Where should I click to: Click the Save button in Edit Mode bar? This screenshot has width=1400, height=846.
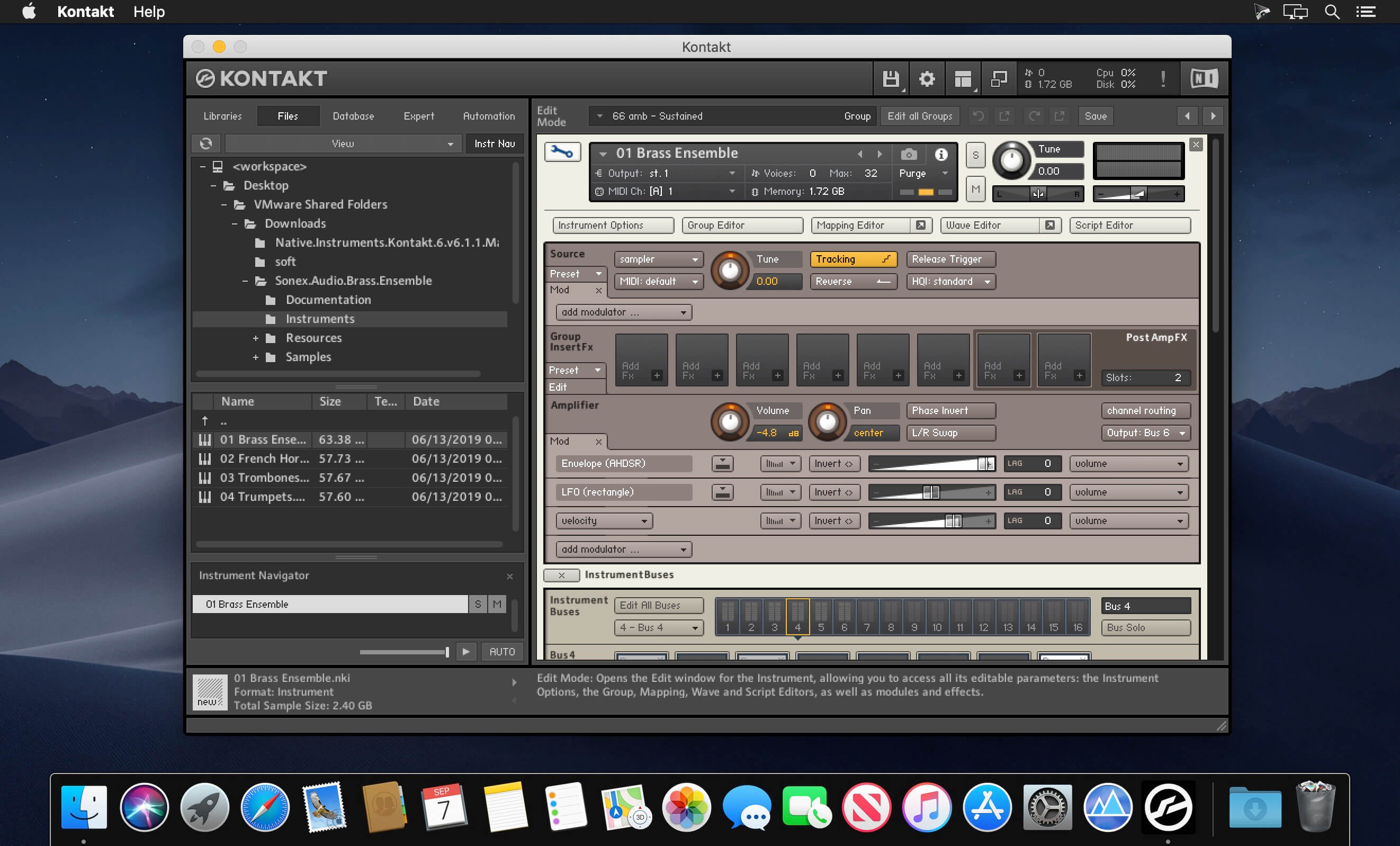tap(1096, 116)
